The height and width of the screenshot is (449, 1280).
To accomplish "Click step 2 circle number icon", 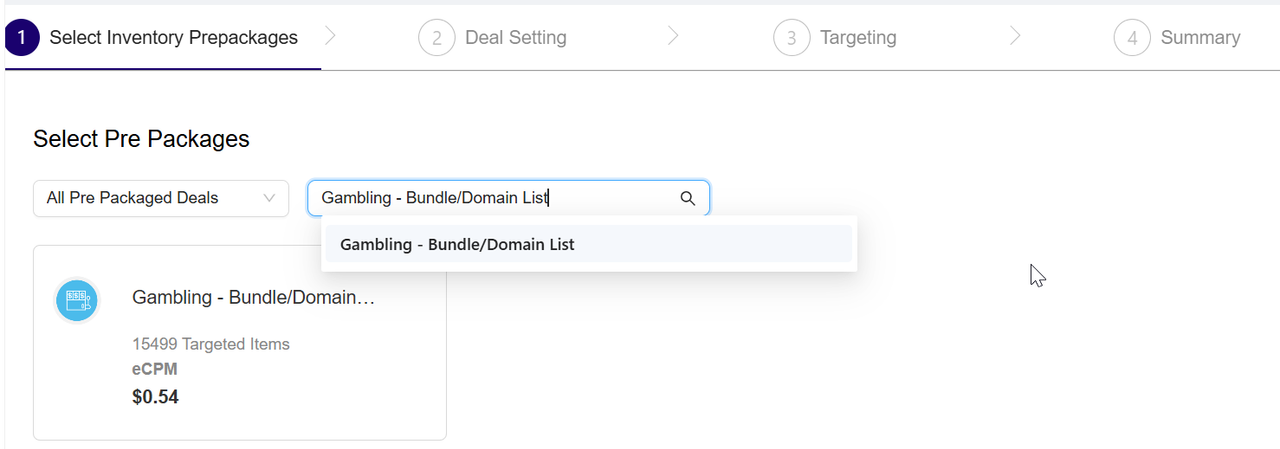I will (436, 38).
